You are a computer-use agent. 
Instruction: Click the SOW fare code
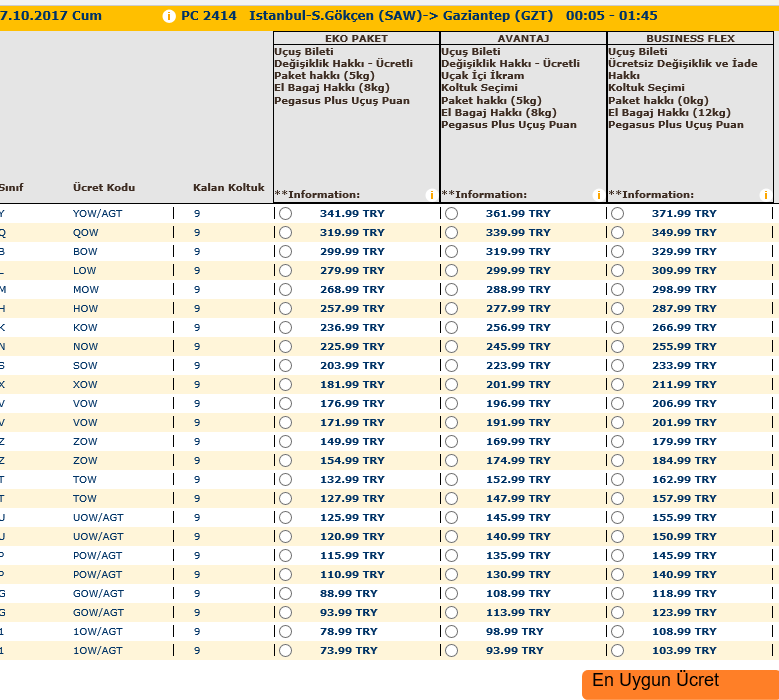[x=85, y=366]
